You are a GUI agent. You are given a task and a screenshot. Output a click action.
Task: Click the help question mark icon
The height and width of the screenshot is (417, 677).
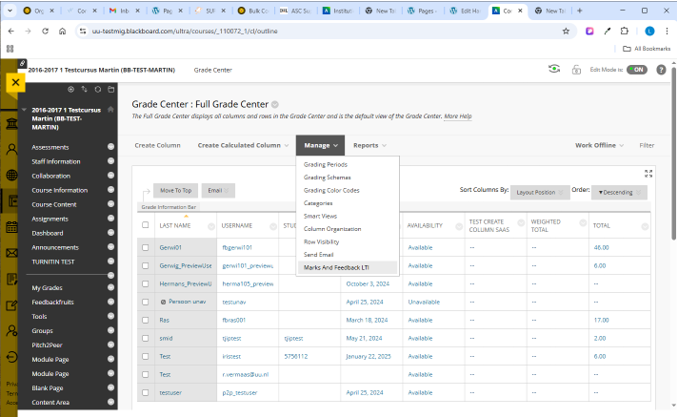(x=661, y=70)
